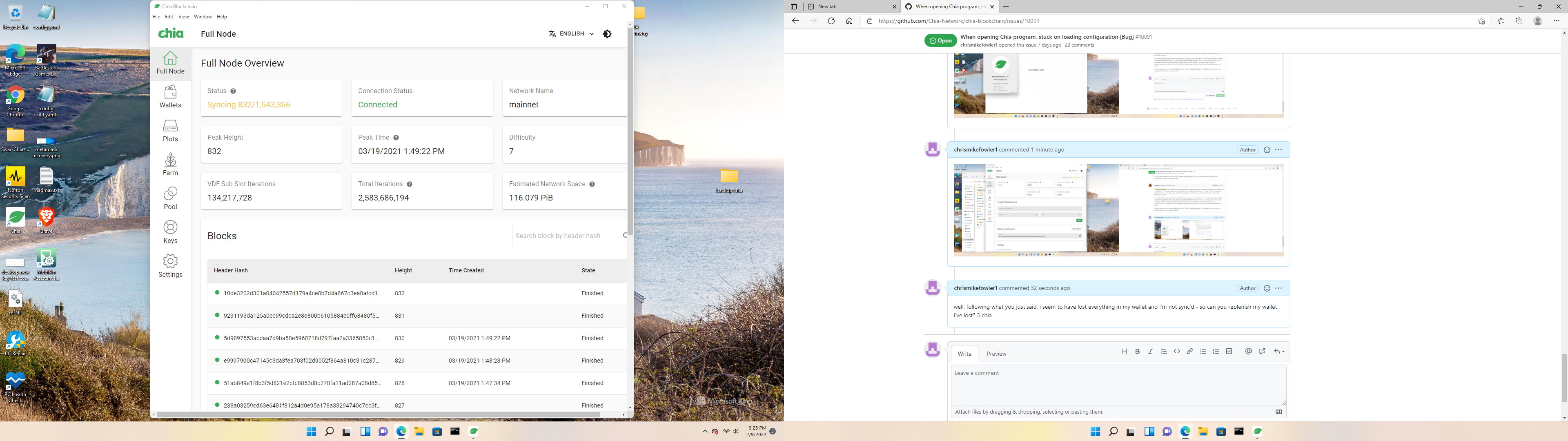1568x441 pixels.
Task: Toggle dark mode in Chia
Action: tap(607, 34)
